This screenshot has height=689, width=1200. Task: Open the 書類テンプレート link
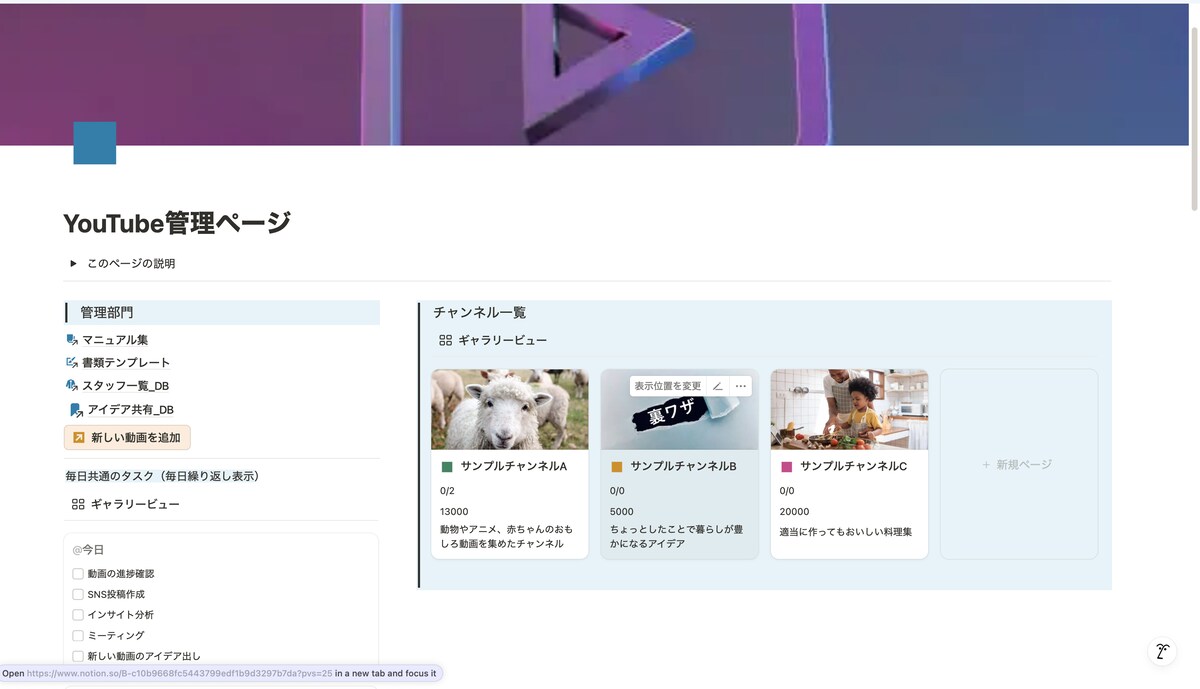coord(126,363)
